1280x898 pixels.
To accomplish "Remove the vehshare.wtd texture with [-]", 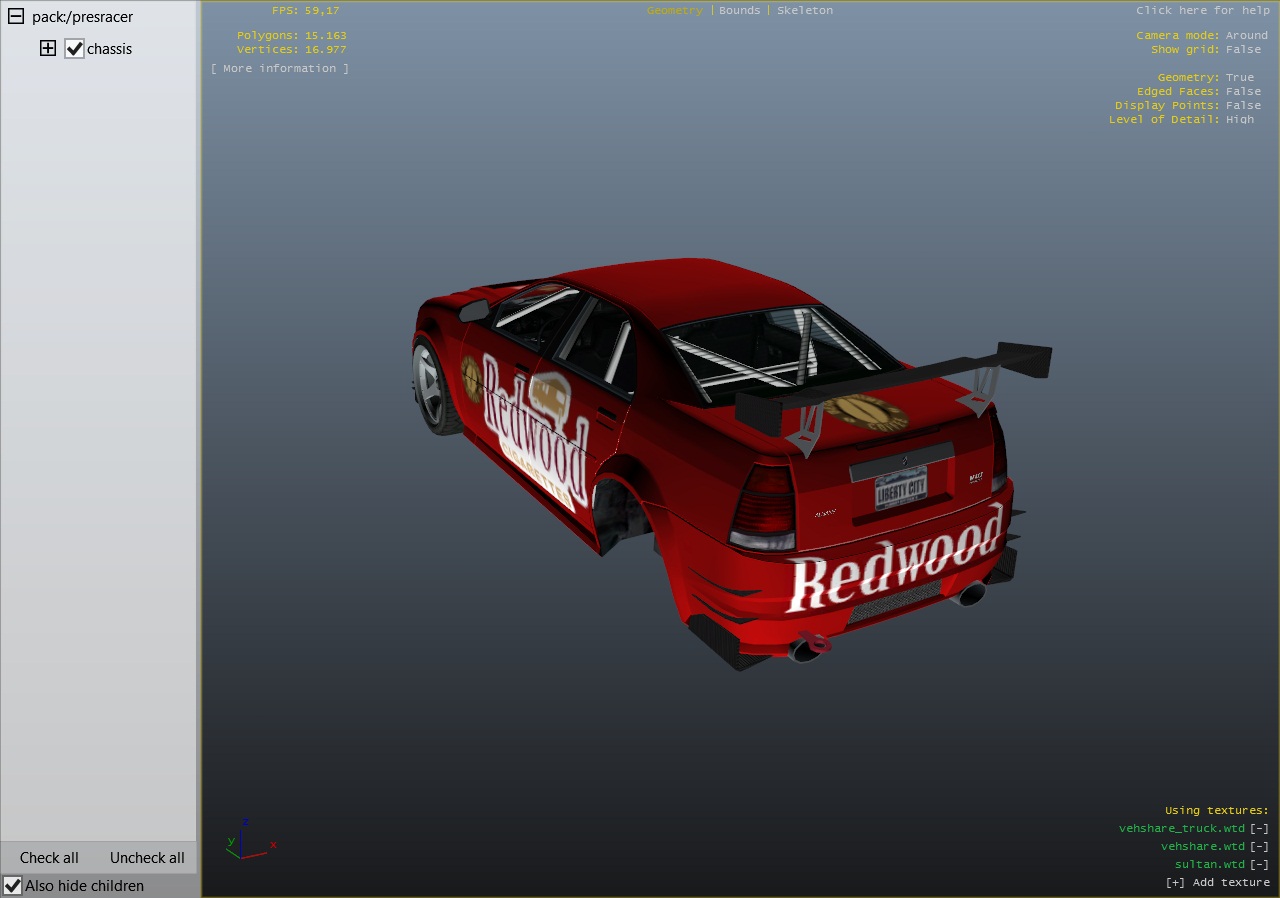I will coord(1259,846).
